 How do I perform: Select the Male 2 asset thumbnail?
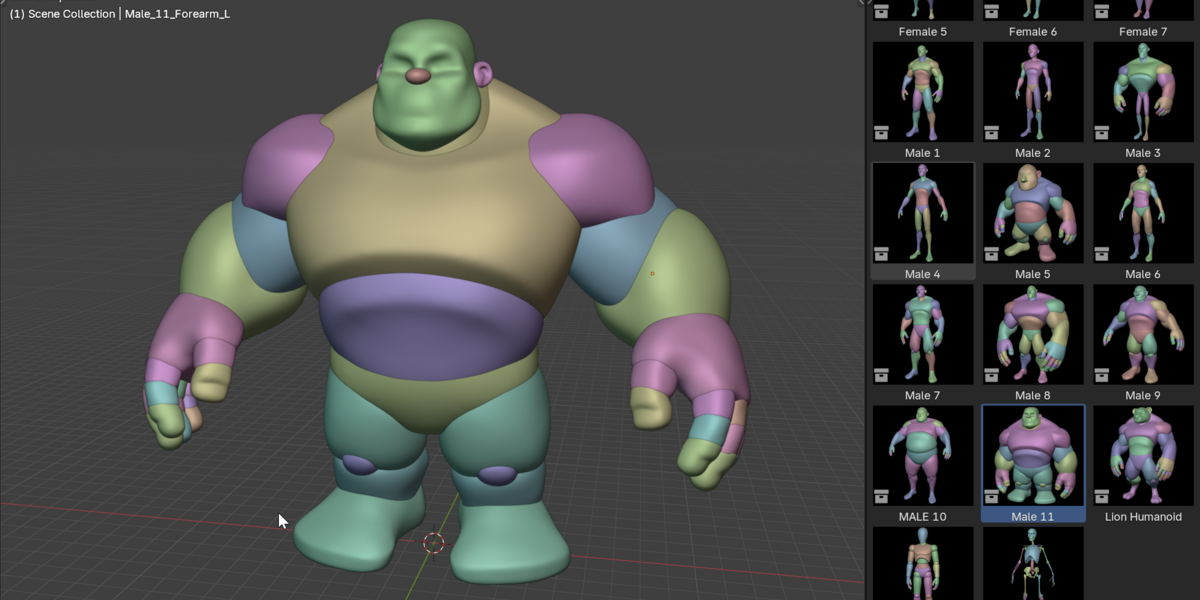click(x=1033, y=92)
